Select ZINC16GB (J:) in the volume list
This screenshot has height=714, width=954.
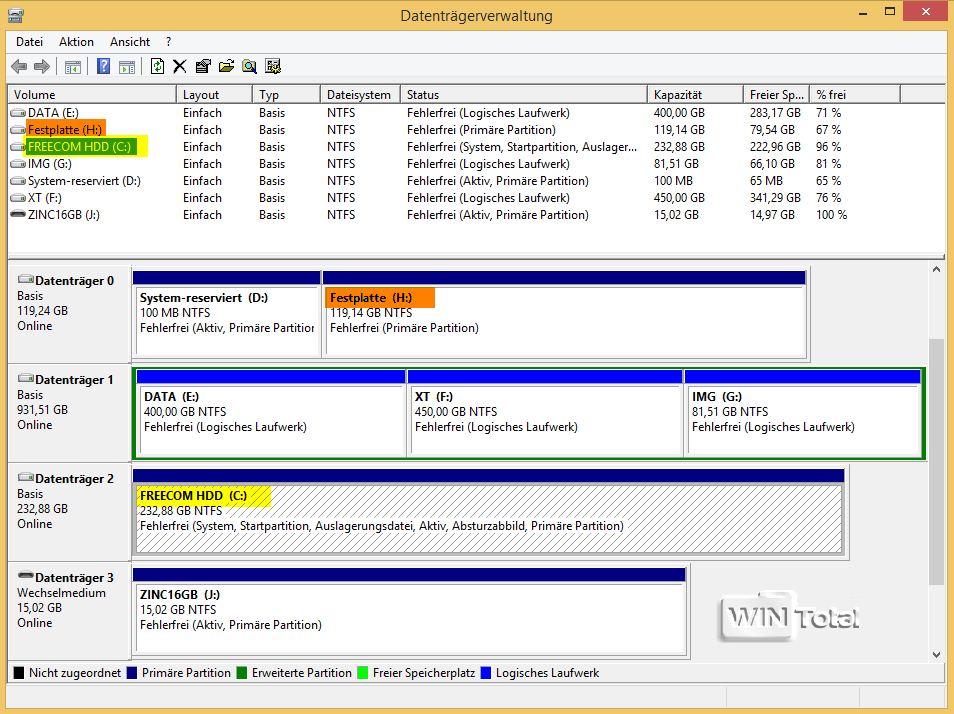point(63,215)
